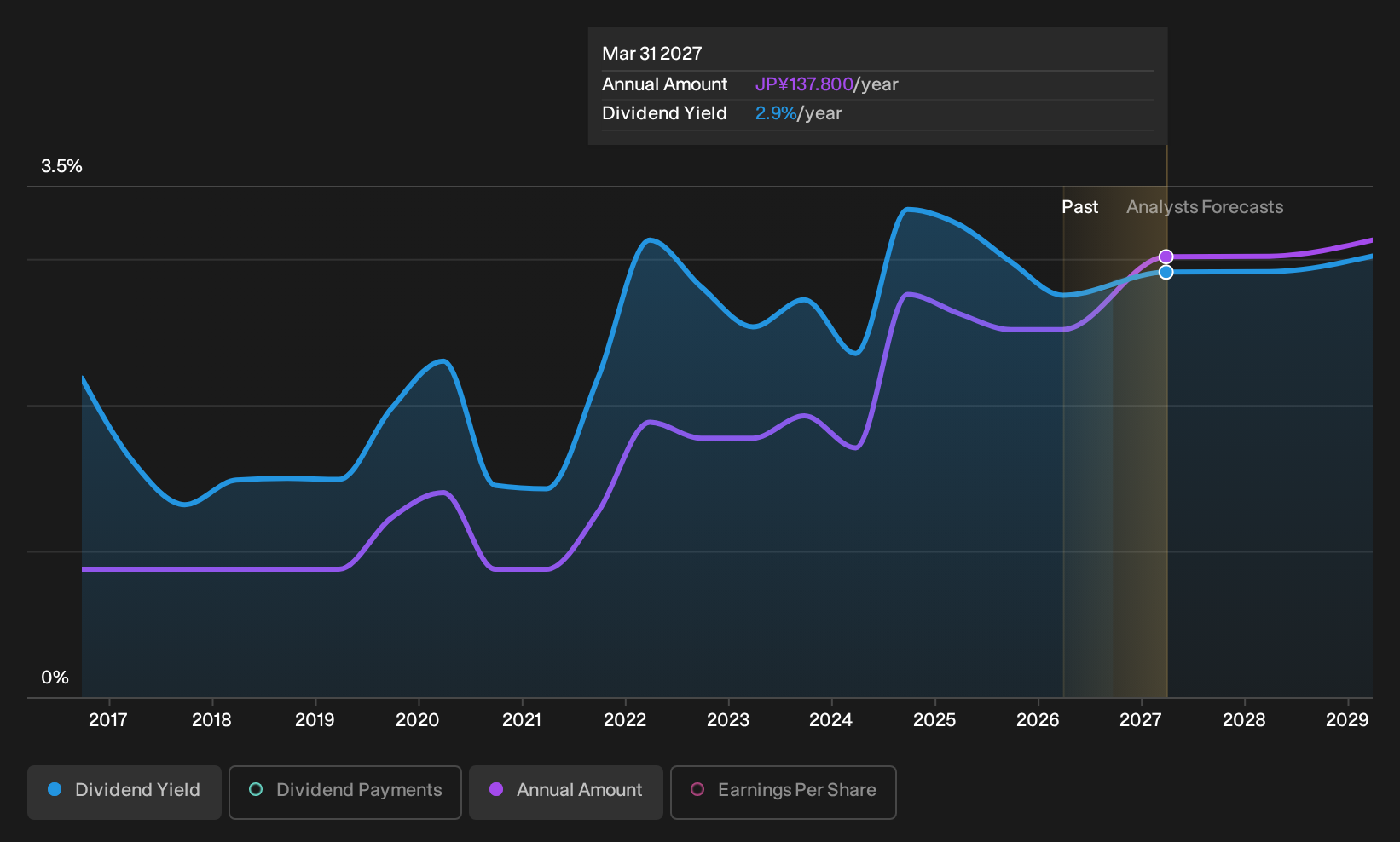The image size is (1400, 842).
Task: Click the pink Earnings Per Share circle
Action: [x=697, y=790]
